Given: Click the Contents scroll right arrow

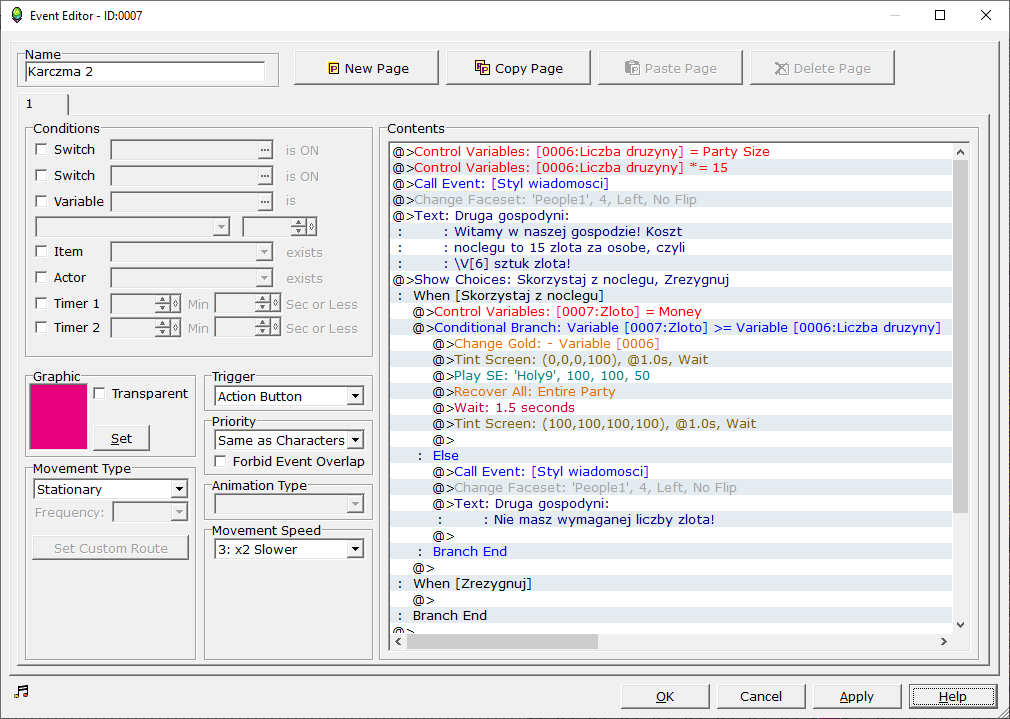Looking at the screenshot, I should tap(944, 641).
